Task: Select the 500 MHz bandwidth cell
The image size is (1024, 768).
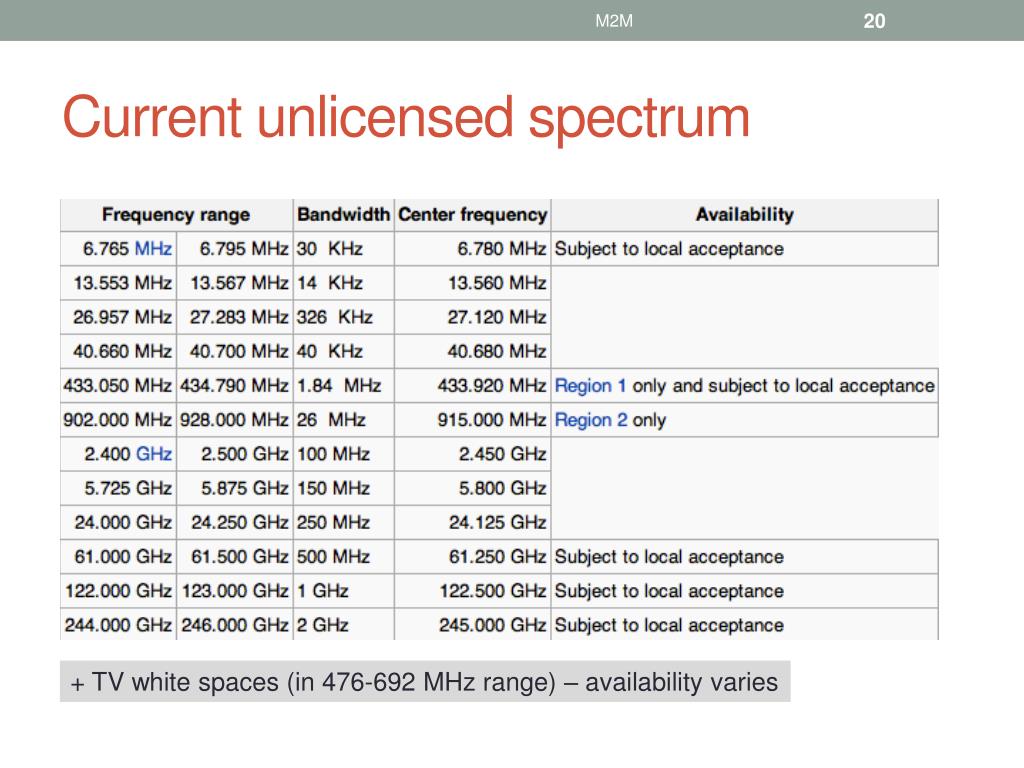Action: tap(344, 556)
